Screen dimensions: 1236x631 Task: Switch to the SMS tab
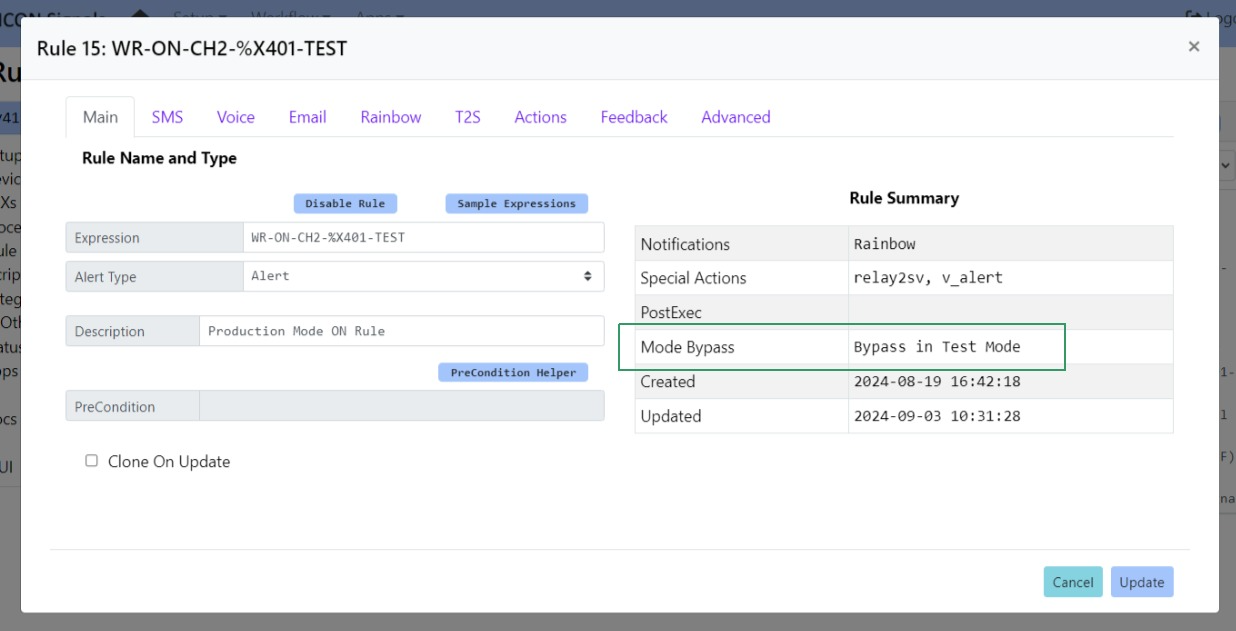[x=167, y=117]
